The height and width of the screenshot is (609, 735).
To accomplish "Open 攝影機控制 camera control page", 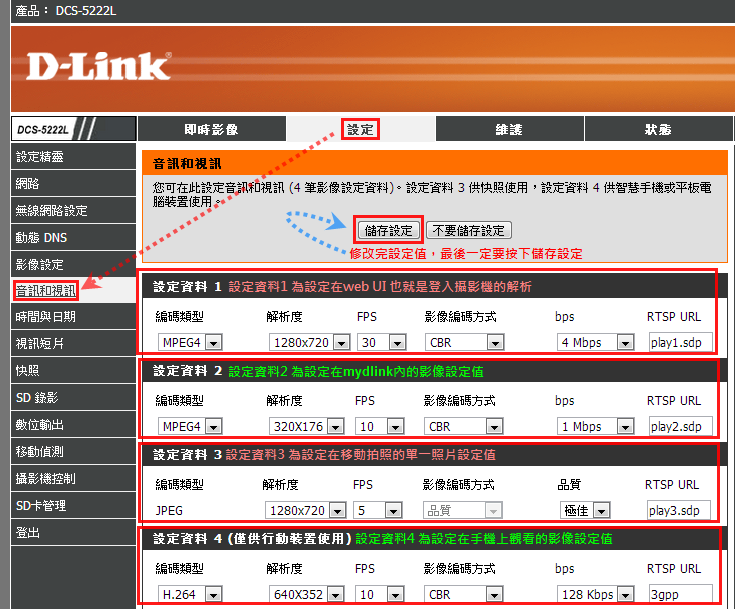I will [x=74, y=479].
